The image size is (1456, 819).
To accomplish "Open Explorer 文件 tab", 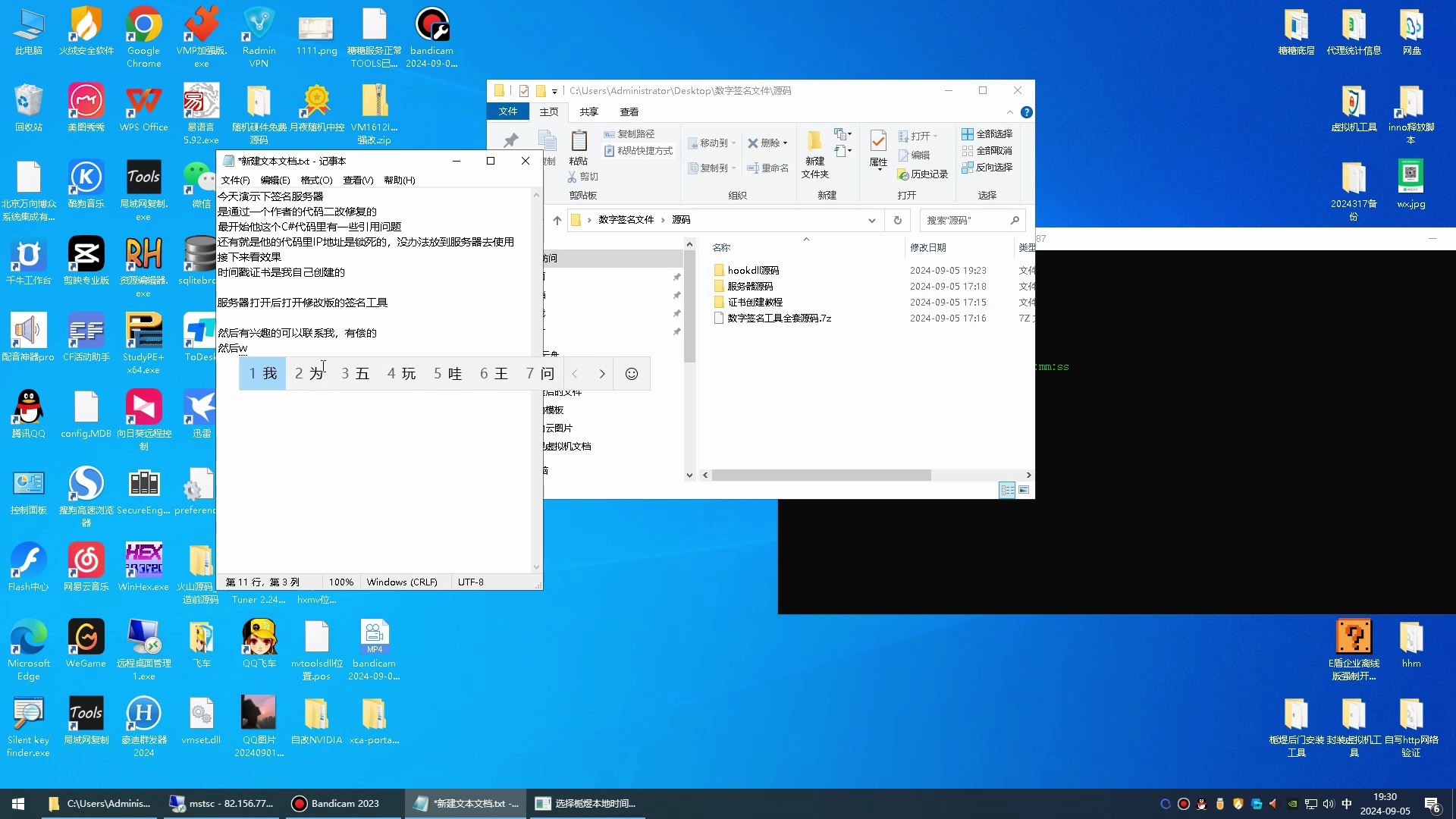I will pos(507,112).
